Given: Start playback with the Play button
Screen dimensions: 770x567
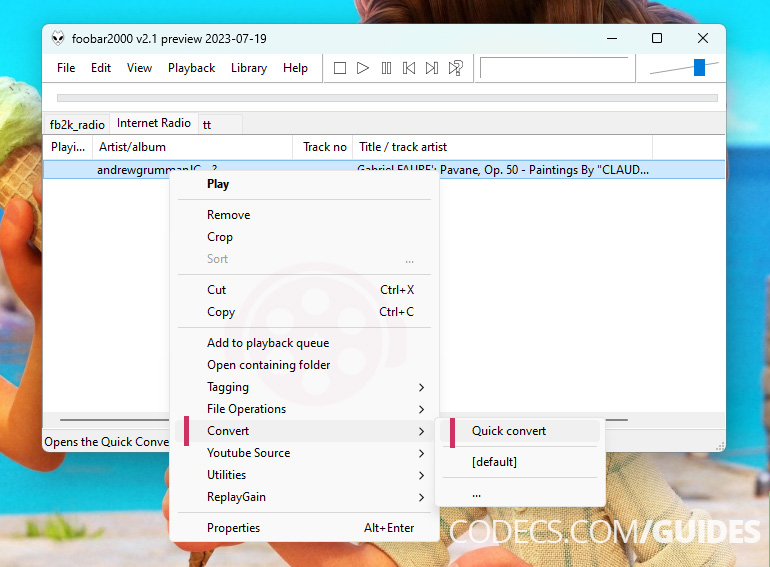Looking at the screenshot, I should pyautogui.click(x=362, y=68).
